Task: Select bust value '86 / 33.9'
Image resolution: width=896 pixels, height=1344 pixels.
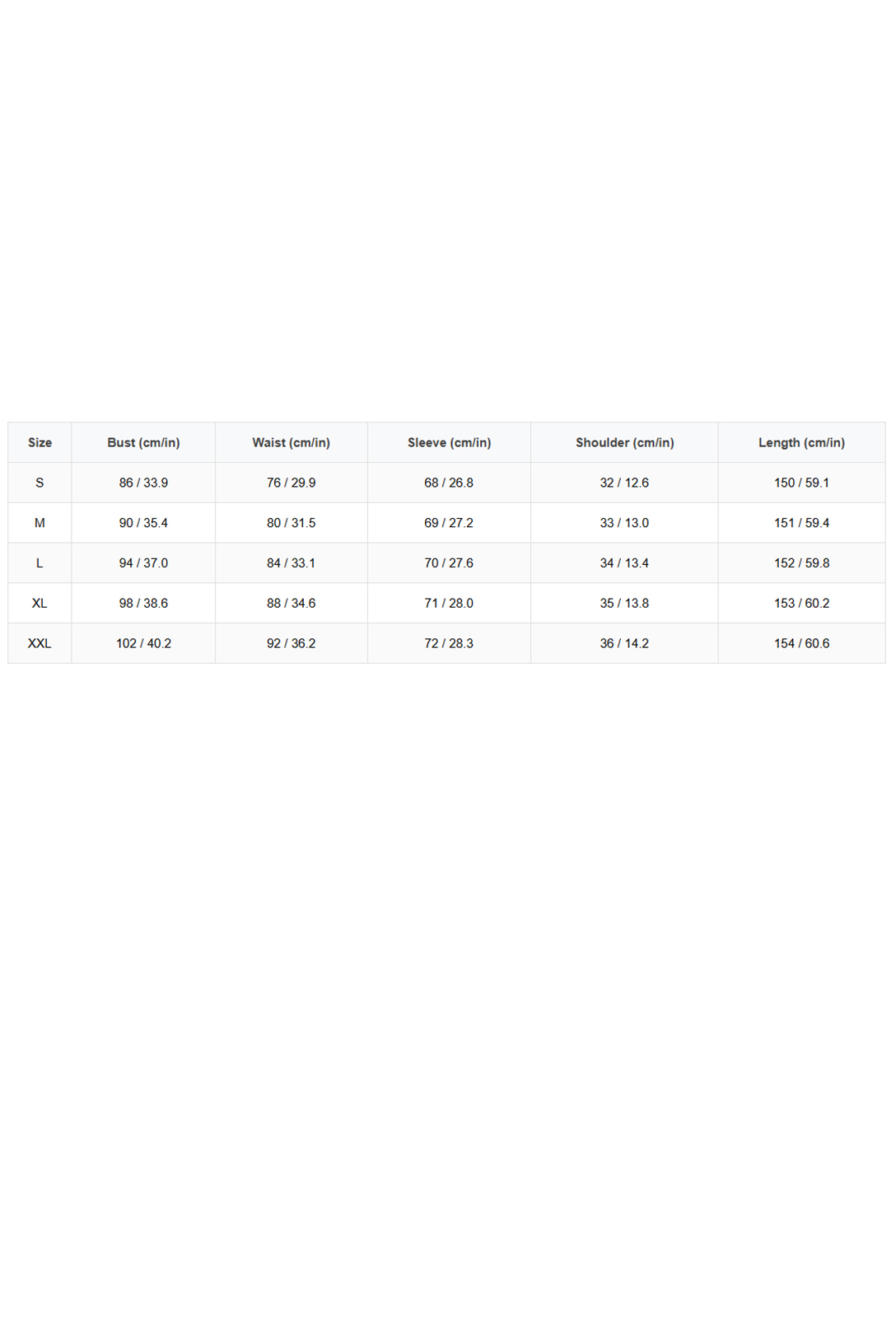Action: click(x=143, y=483)
